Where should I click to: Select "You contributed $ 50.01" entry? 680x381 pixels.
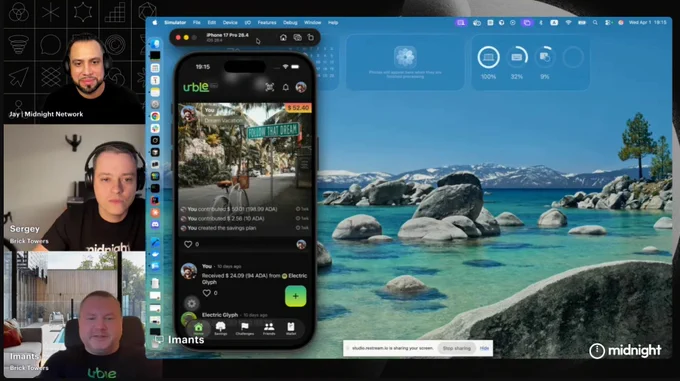click(x=245, y=209)
